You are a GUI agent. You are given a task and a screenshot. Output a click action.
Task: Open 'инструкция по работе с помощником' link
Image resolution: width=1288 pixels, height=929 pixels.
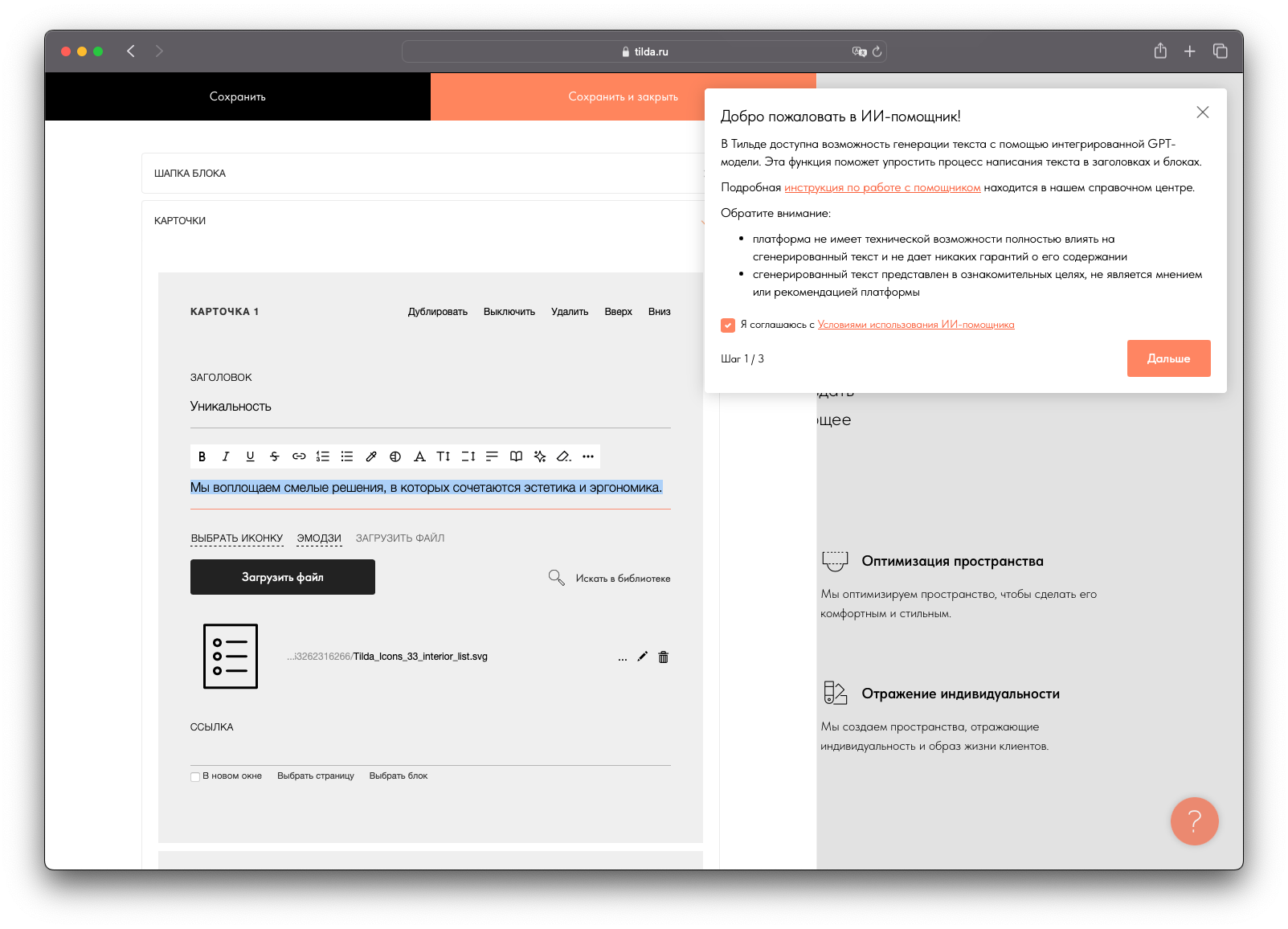click(x=882, y=187)
